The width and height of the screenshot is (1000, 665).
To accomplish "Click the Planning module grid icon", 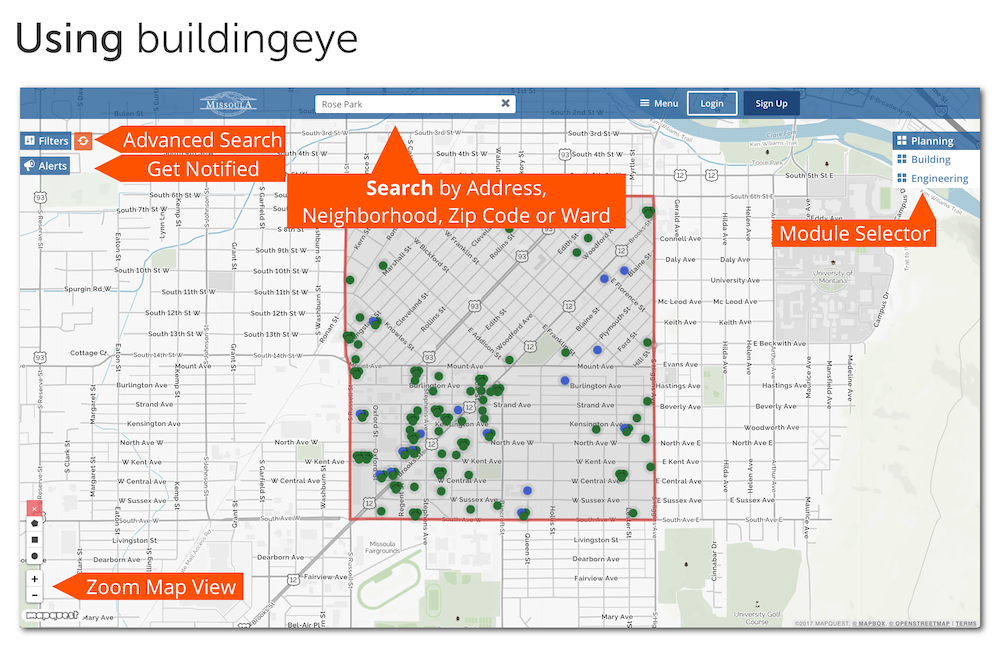I will point(902,141).
